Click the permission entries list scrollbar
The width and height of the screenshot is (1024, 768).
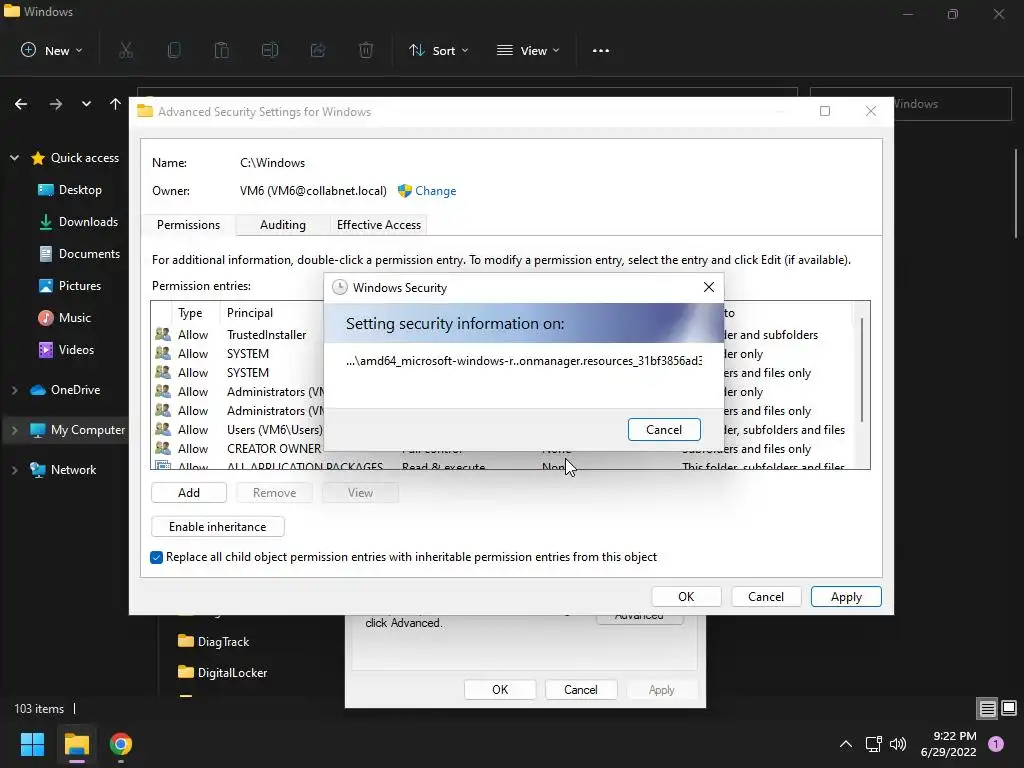coord(862,370)
